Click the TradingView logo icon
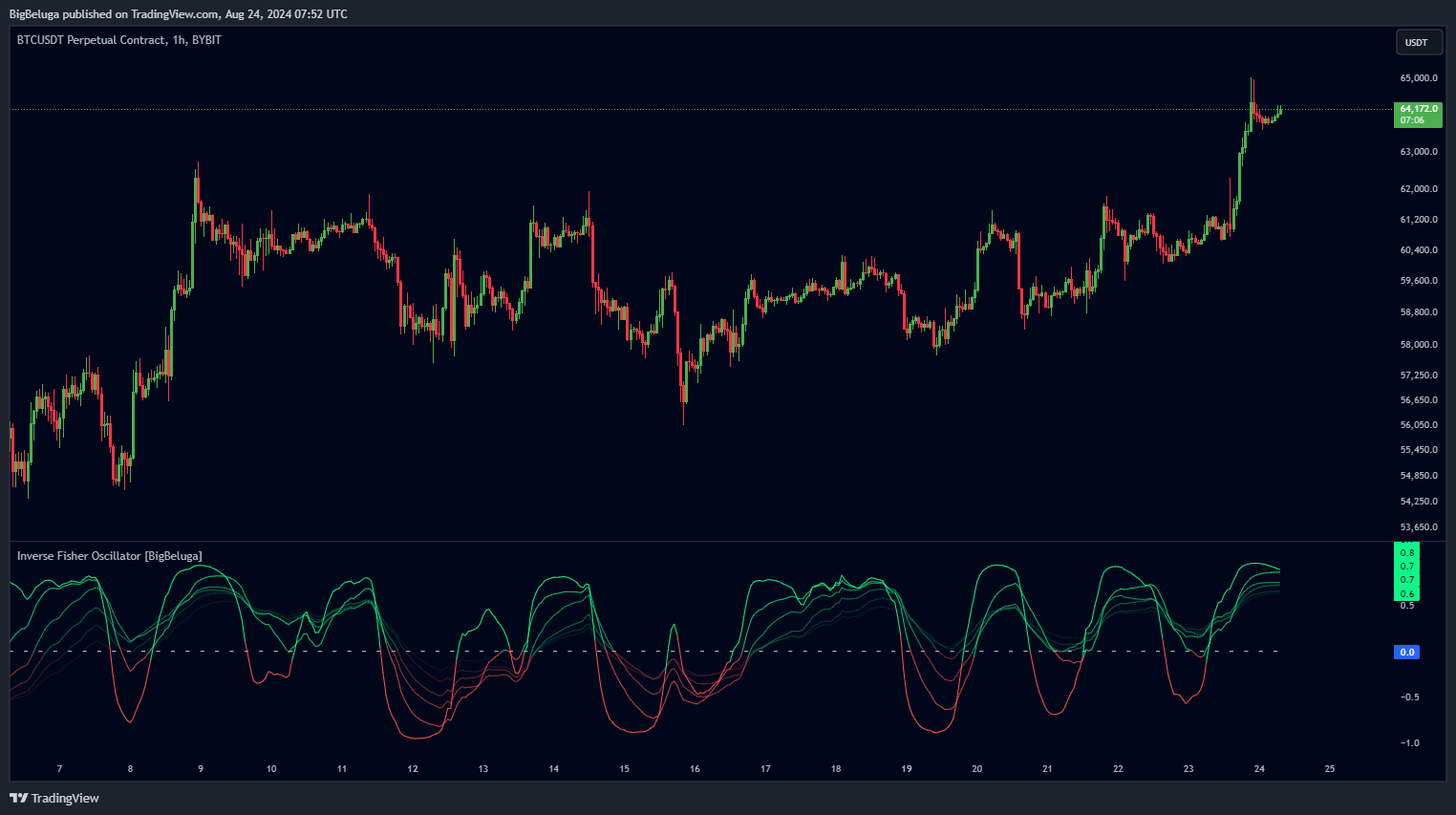This screenshot has height=815, width=1456. tap(18, 798)
